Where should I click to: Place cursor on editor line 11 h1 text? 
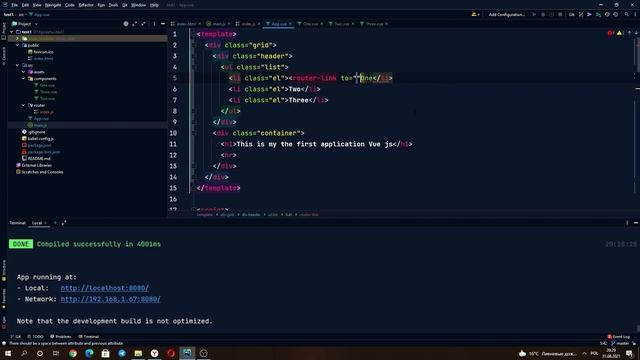tap(314, 144)
